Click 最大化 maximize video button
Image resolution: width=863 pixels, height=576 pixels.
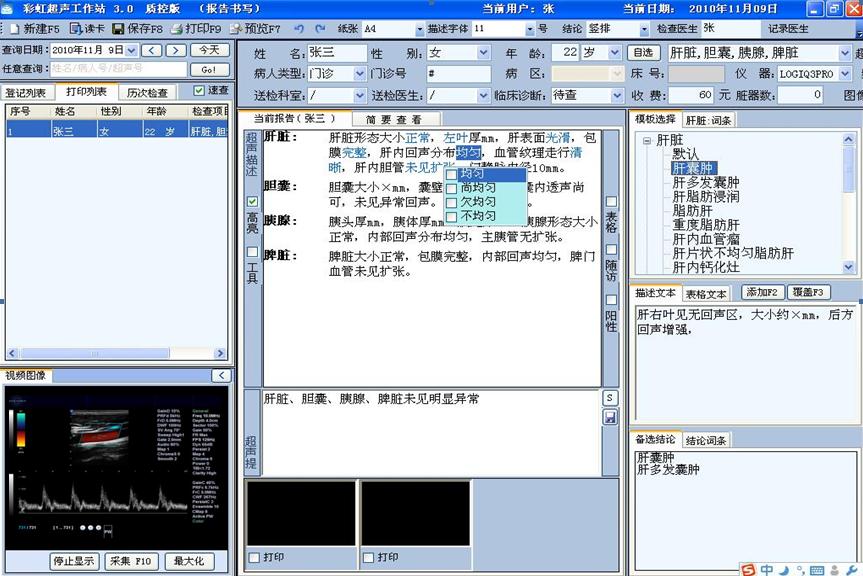point(189,561)
